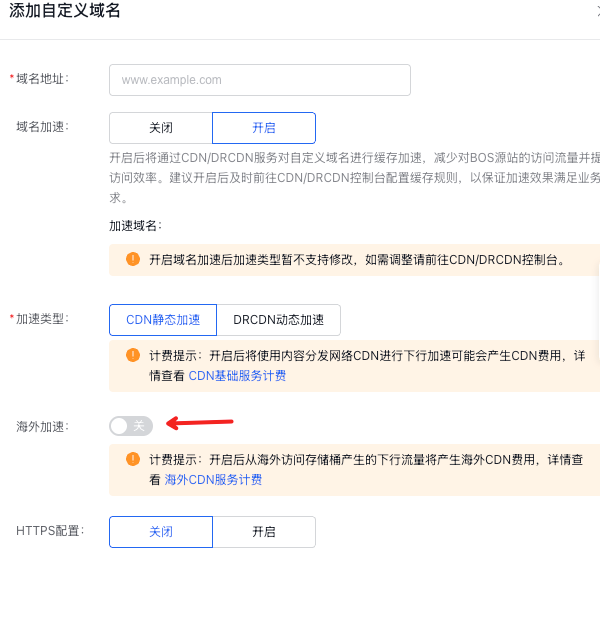Click the 添加自定义域名 dialog title
Image resolution: width=600 pixels, height=634 pixels.
click(65, 11)
